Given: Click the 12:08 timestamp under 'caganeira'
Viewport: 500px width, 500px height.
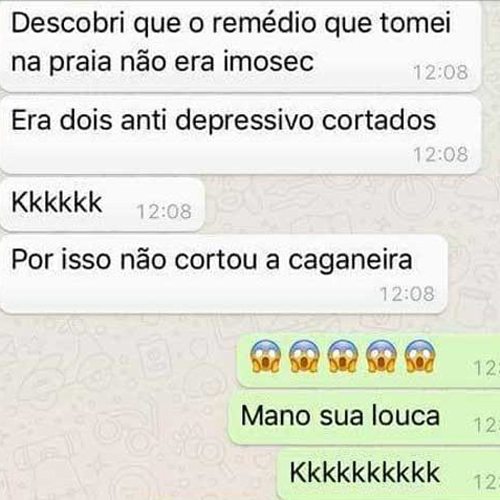Looking at the screenshot, I should coord(407,294).
